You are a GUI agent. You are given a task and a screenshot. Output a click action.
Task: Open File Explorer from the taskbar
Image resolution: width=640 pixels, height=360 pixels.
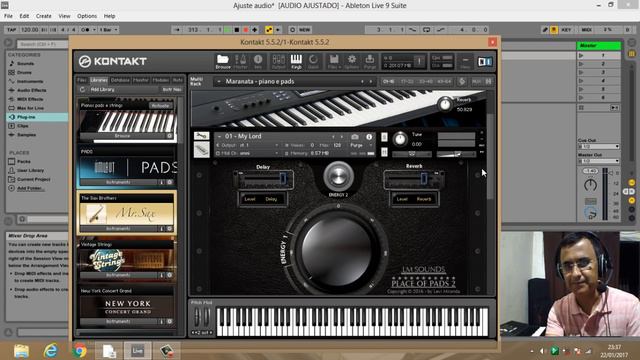tap(21, 351)
